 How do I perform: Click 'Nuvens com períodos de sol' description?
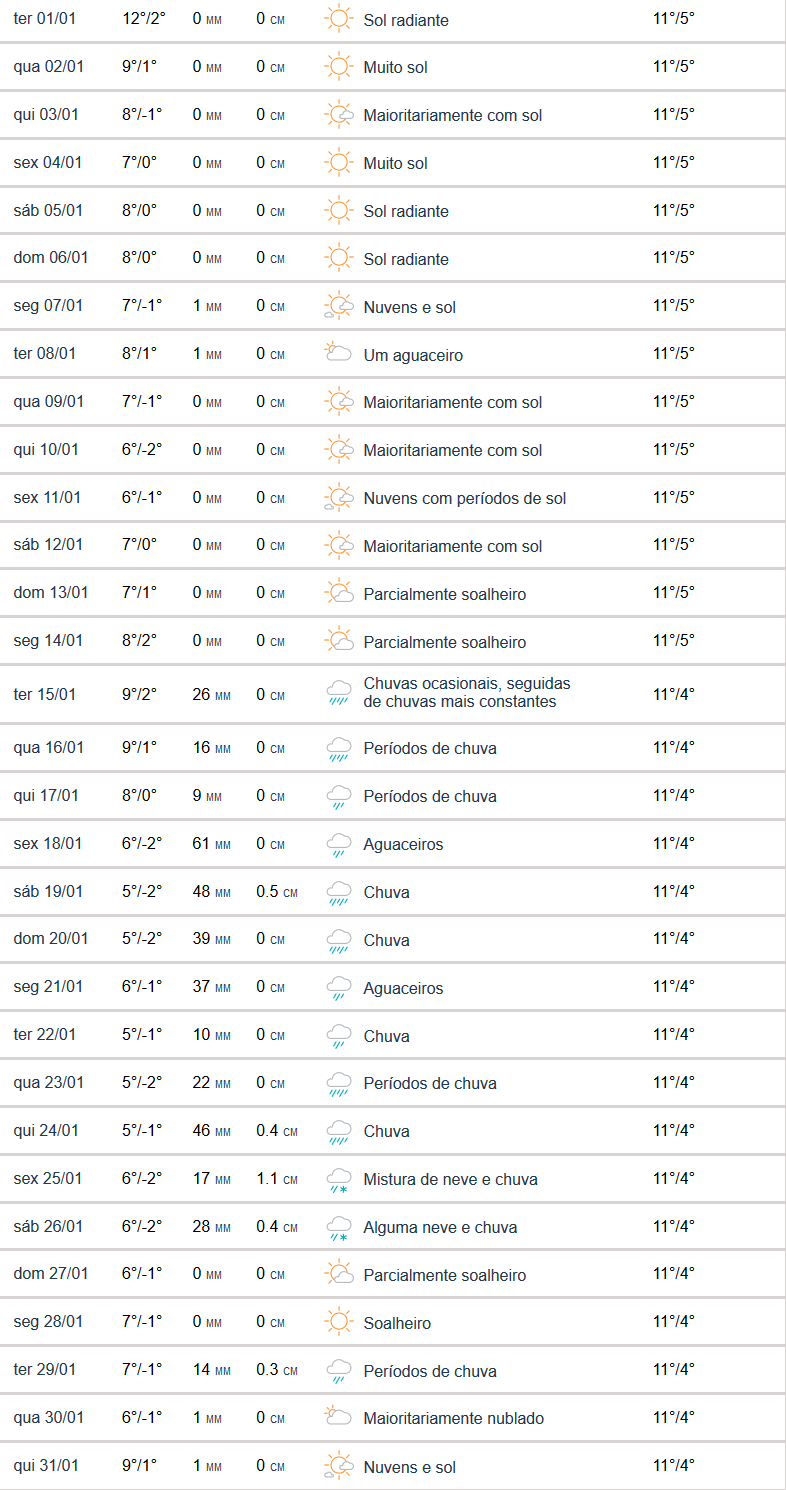(465, 498)
